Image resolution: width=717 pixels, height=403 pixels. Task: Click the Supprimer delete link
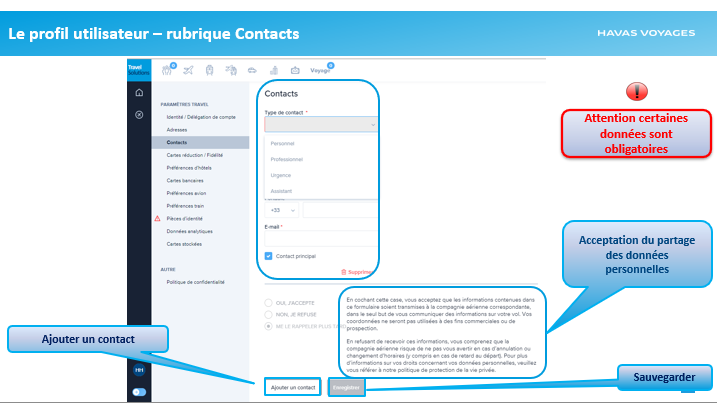tap(358, 272)
